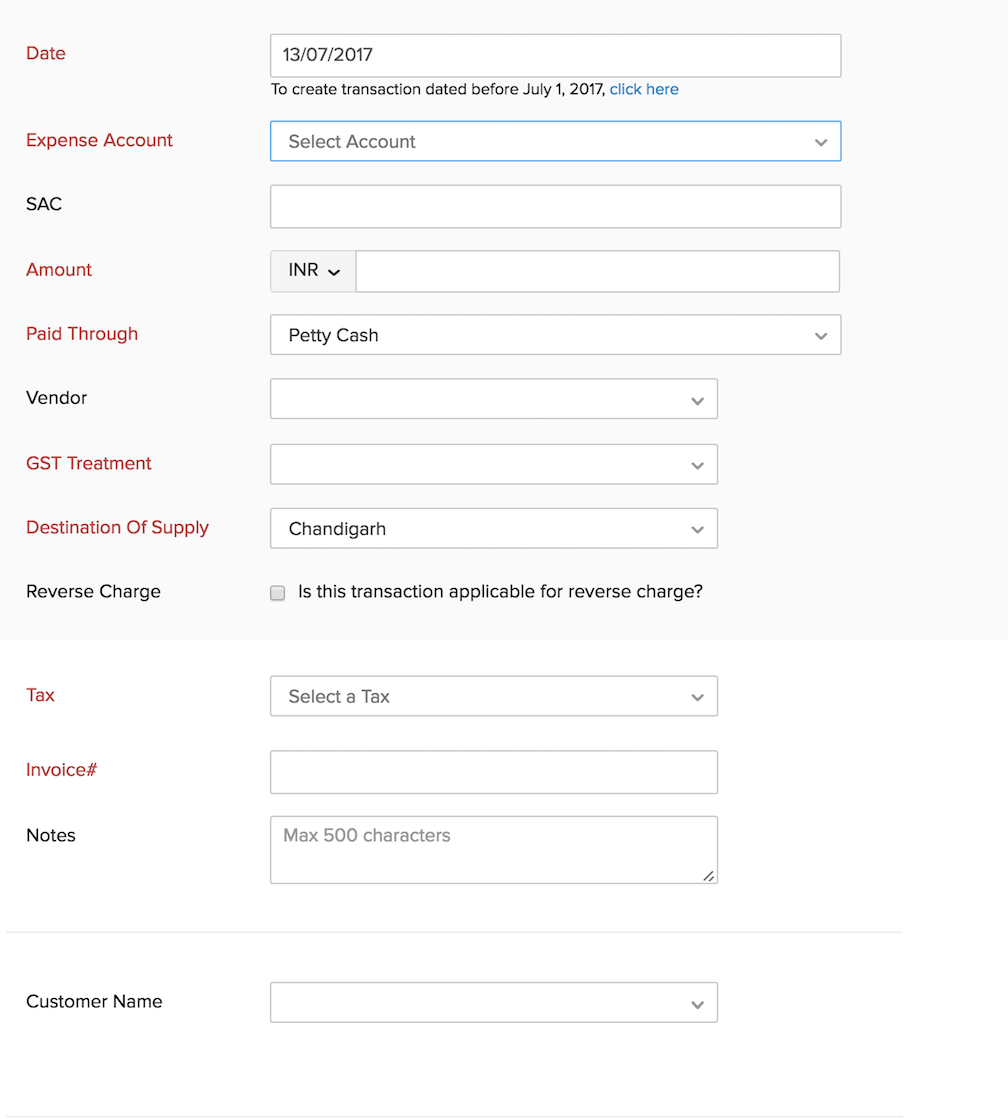
Task: Enable the reverse charge checkbox
Action: (278, 593)
